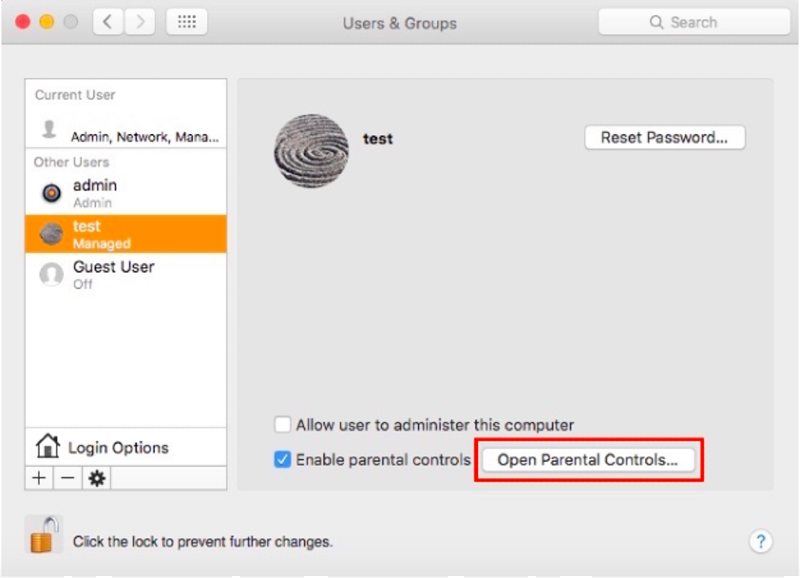Uncheck Enable parental controls

click(x=283, y=459)
